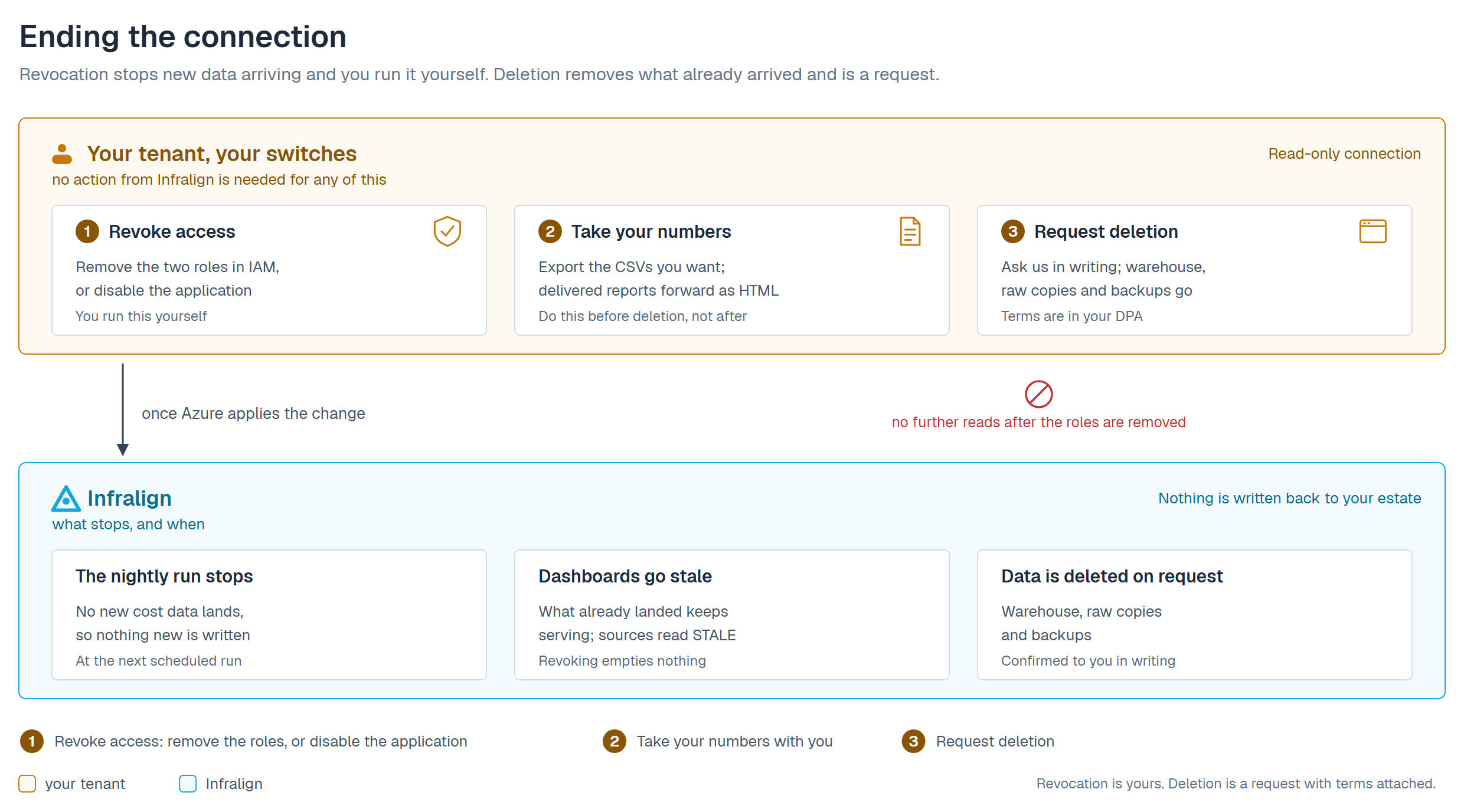This screenshot has height=812, width=1464.
Task: Select the Request deletion card title
Action: pyautogui.click(x=1106, y=232)
